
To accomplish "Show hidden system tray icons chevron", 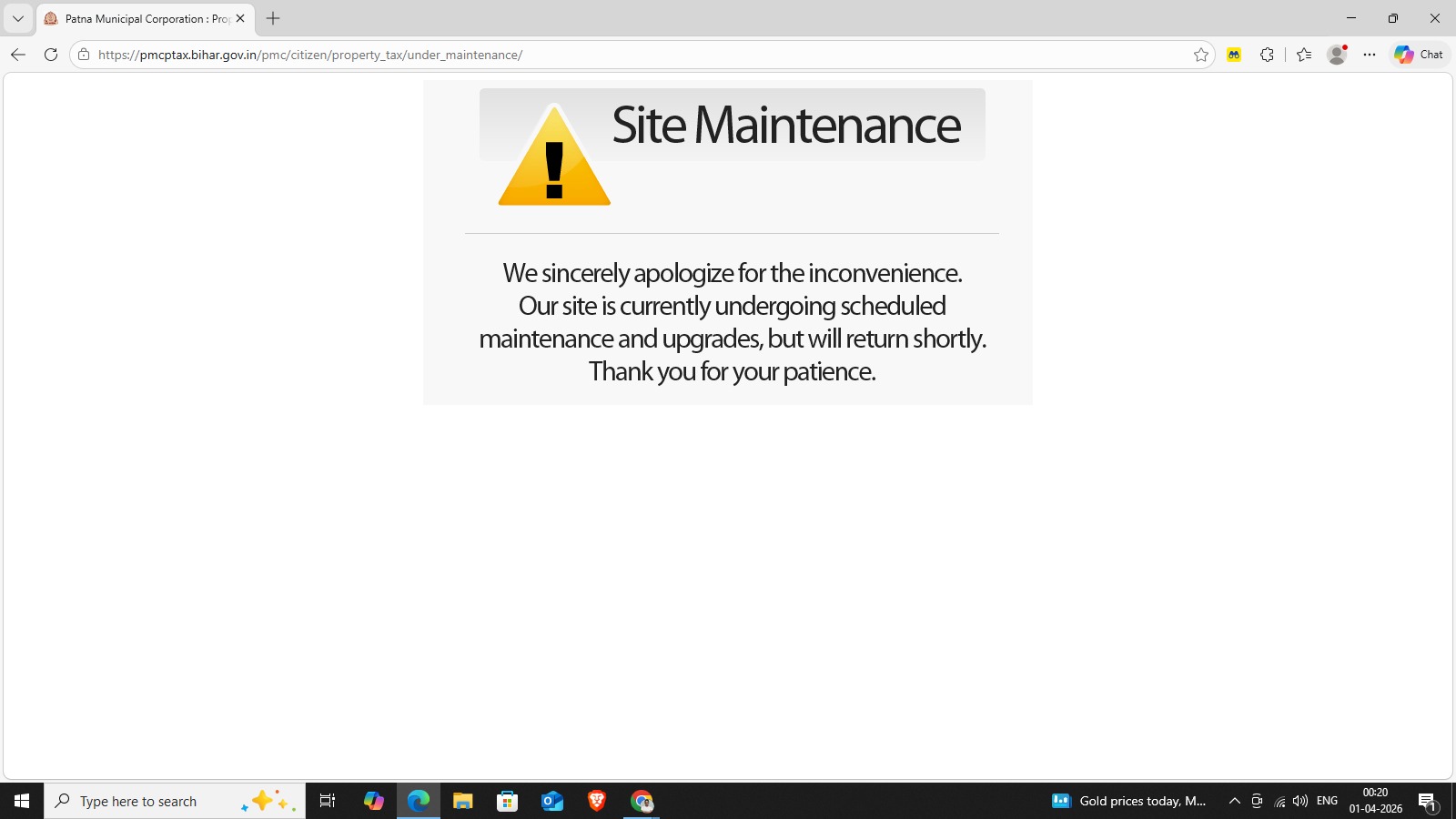I will pyautogui.click(x=1235, y=801).
